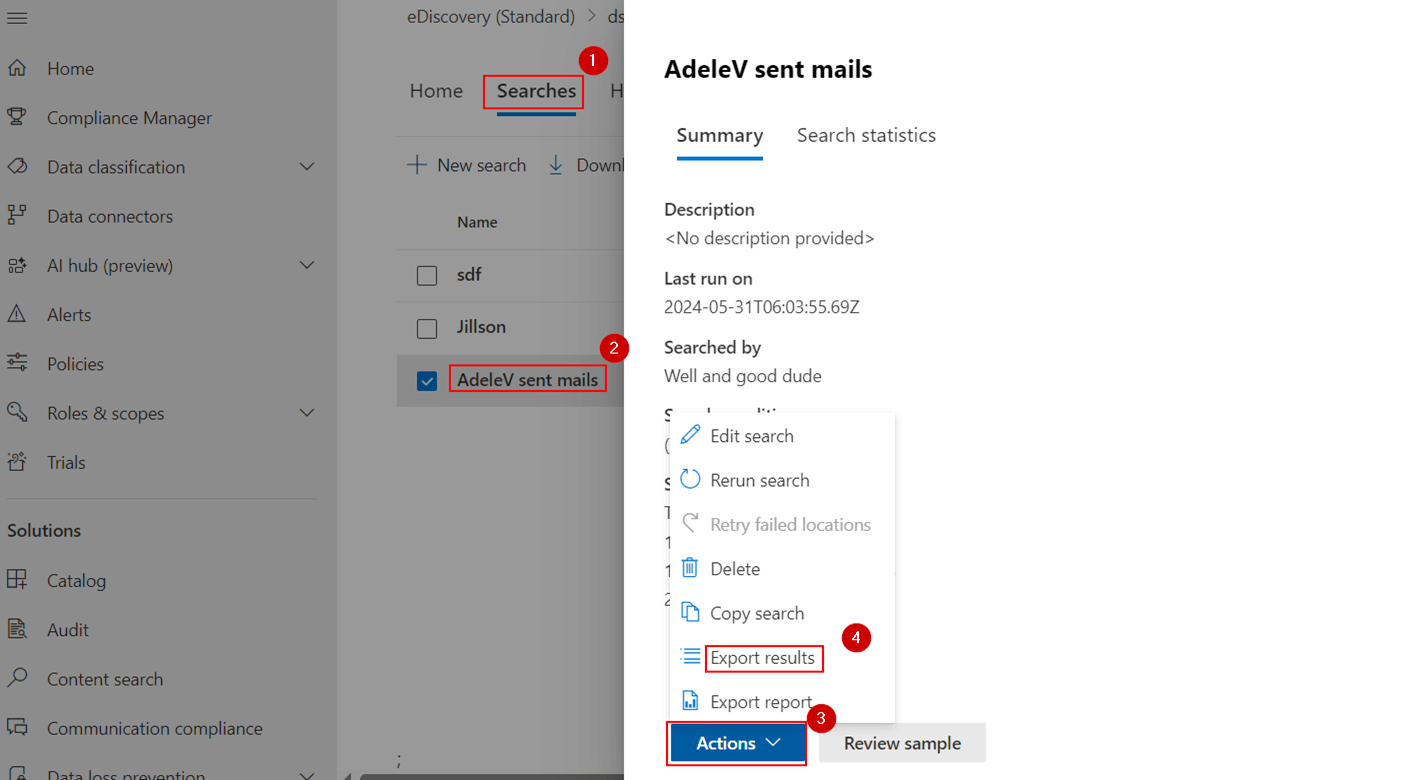
Task: Open the hamburger navigation menu
Action: click(17, 16)
